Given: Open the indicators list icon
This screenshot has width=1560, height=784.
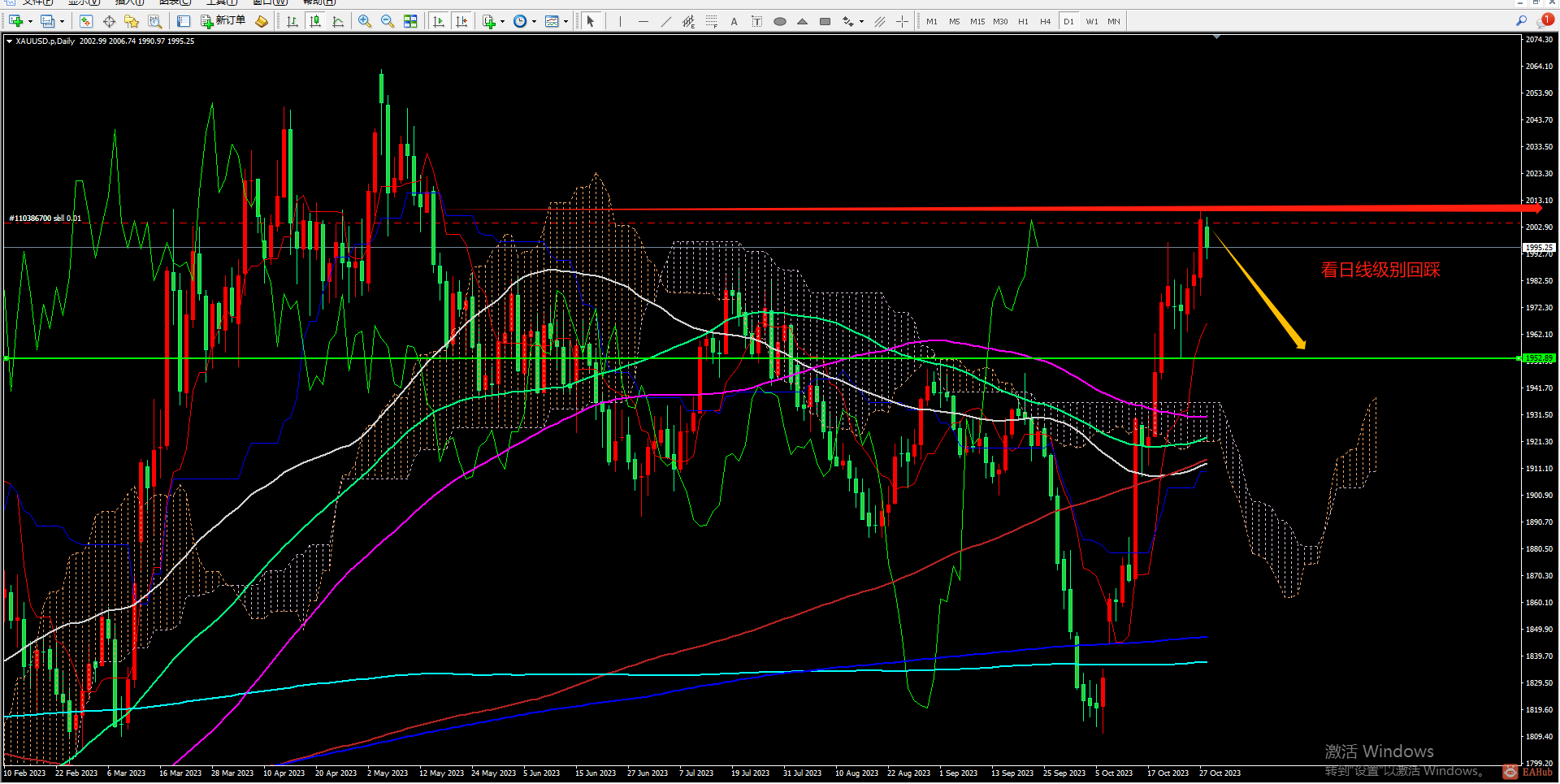Looking at the screenshot, I should (x=489, y=21).
